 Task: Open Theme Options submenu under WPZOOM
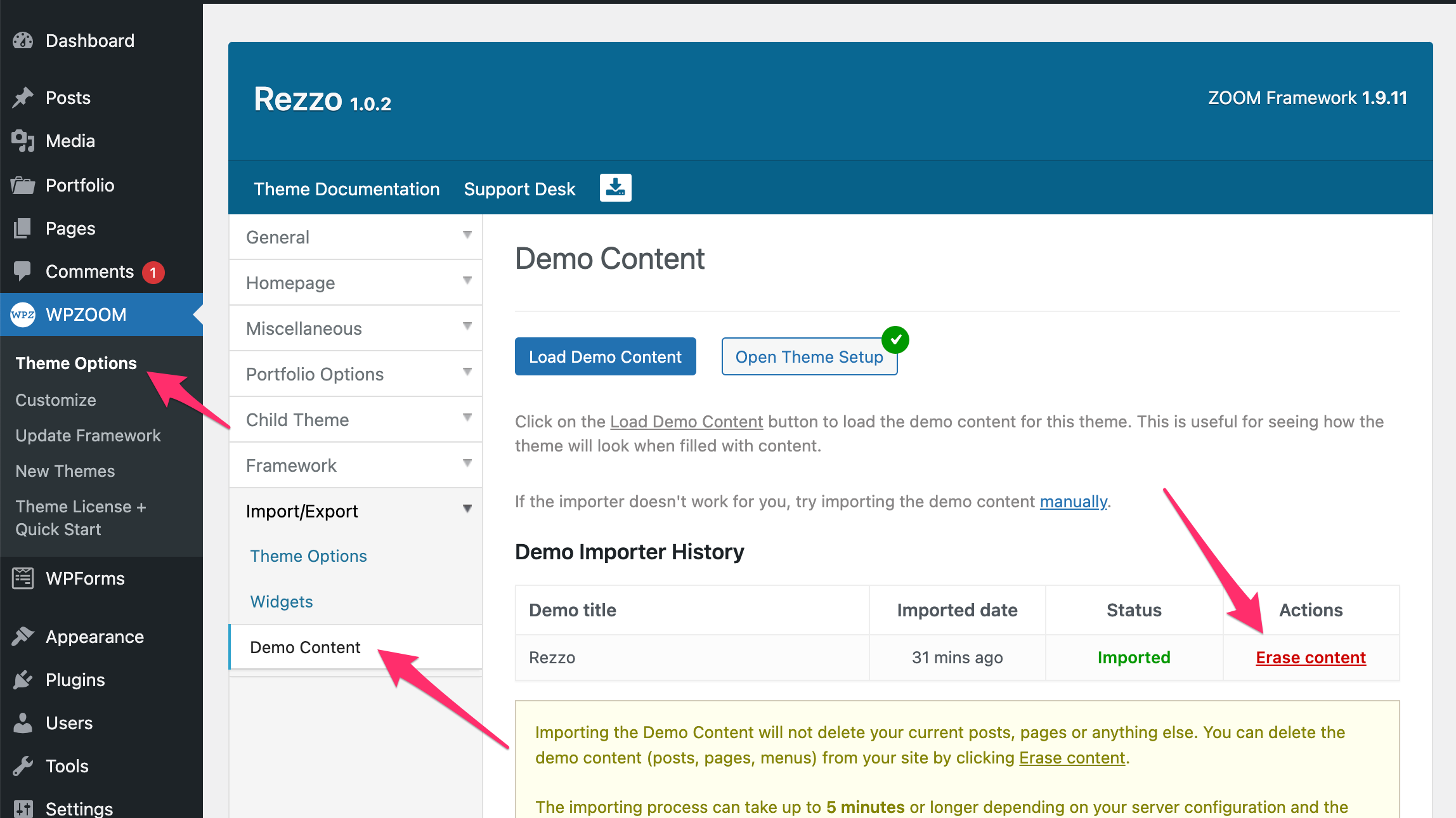click(x=76, y=363)
